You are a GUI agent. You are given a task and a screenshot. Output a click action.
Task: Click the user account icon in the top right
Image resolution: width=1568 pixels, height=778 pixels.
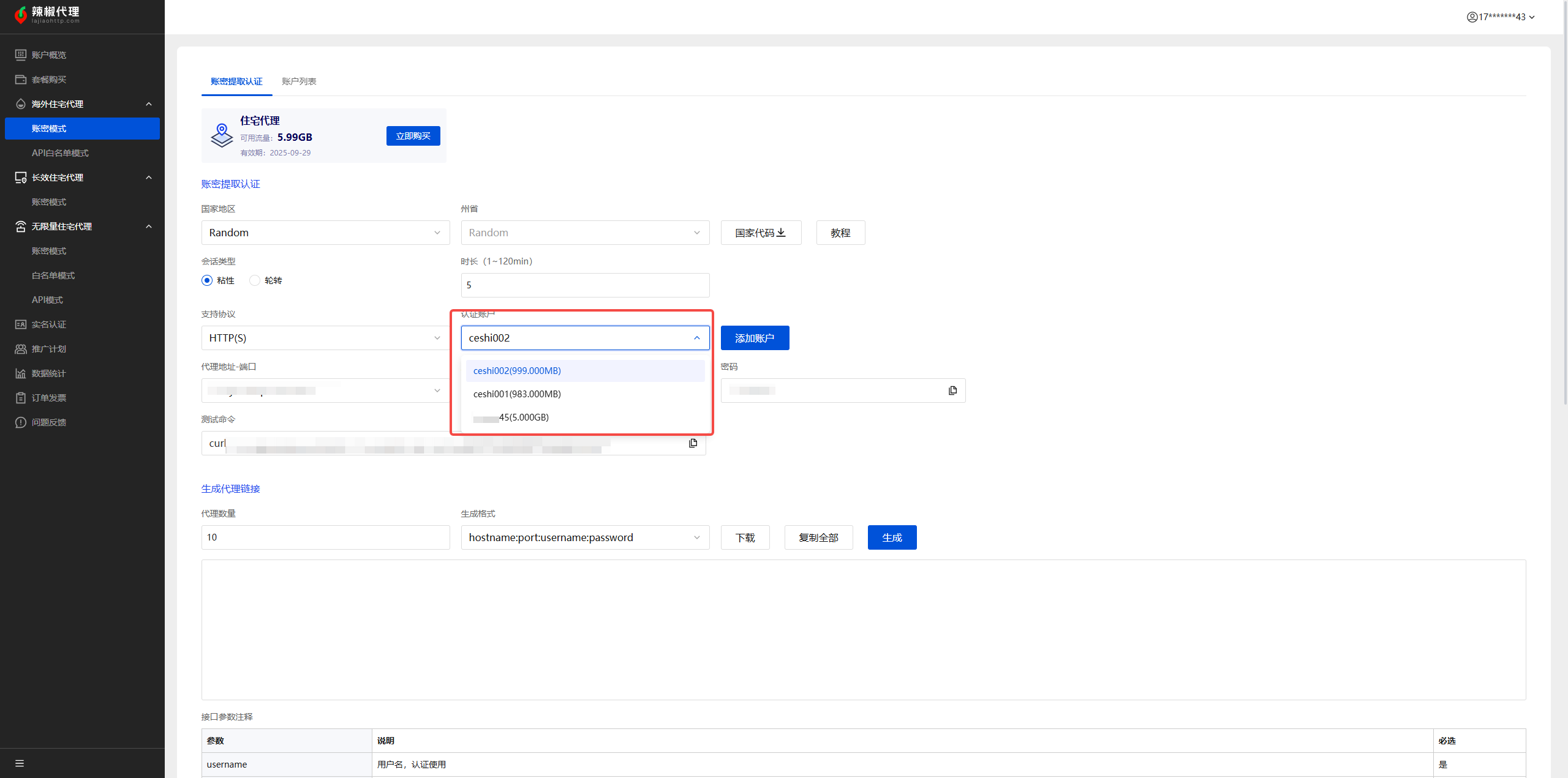coord(1472,17)
